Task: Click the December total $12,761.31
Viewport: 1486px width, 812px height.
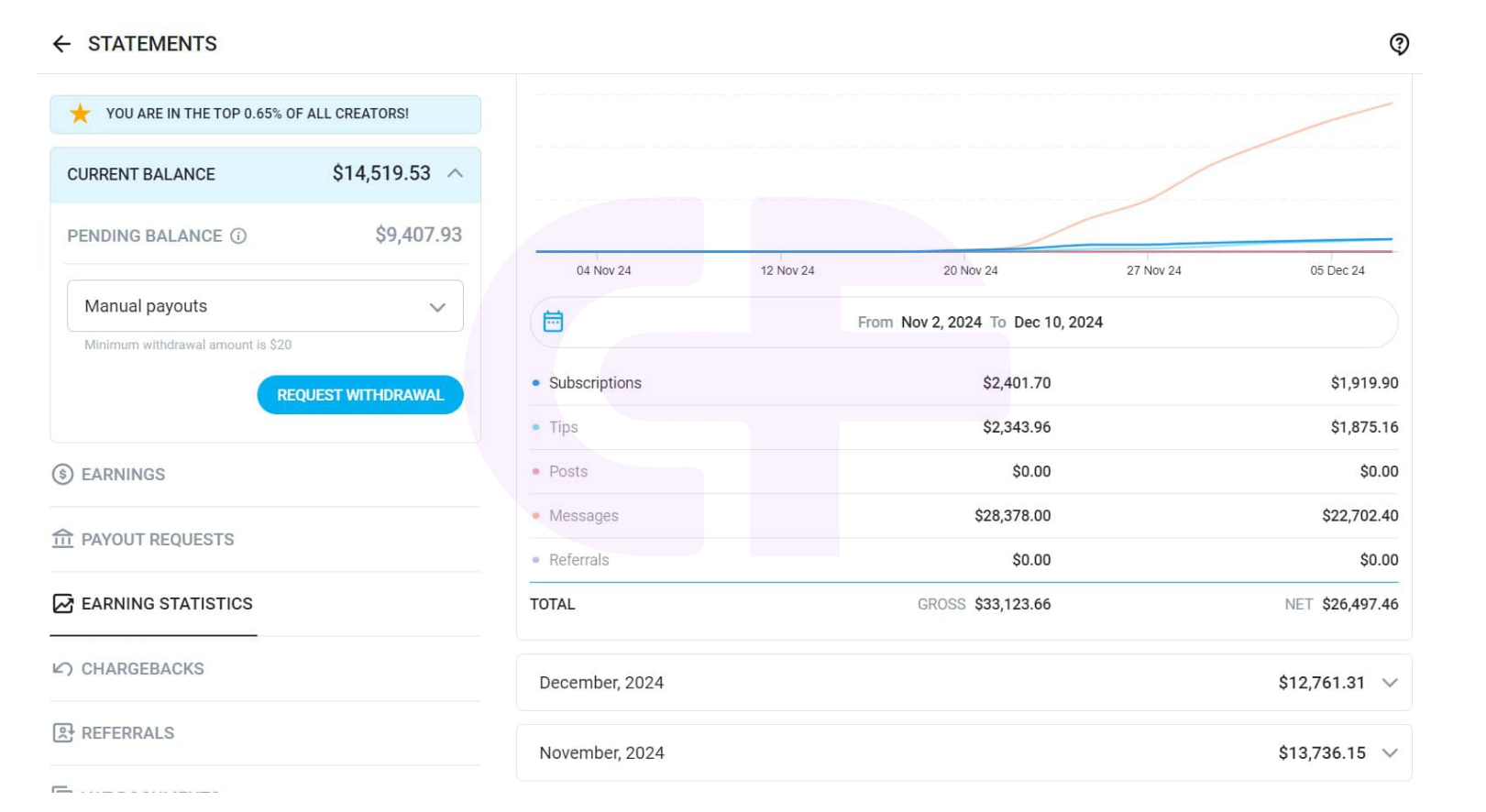Action: click(x=1321, y=683)
